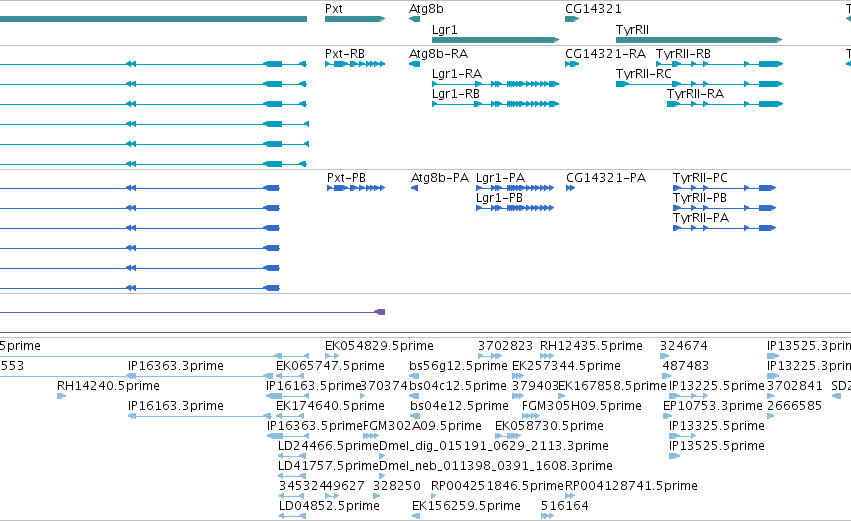This screenshot has height=521, width=851.
Task: Click the EK156259.5prime EST
Action: coord(466,506)
